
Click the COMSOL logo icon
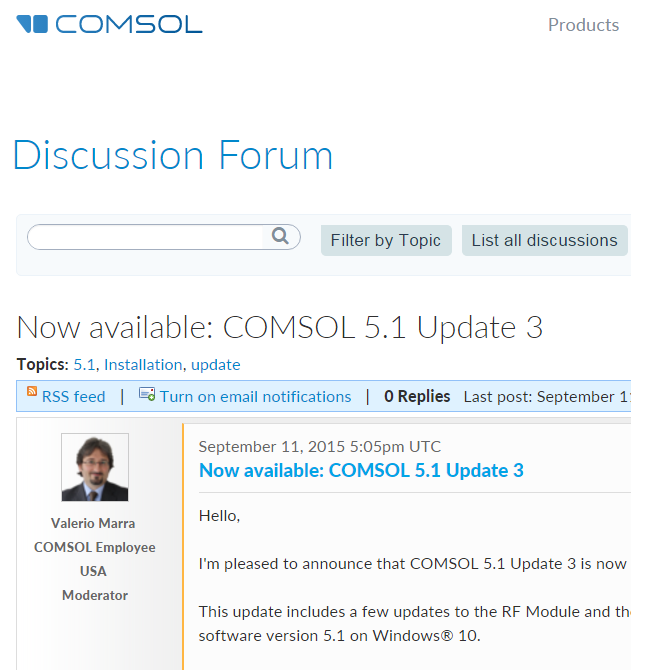coord(32,24)
